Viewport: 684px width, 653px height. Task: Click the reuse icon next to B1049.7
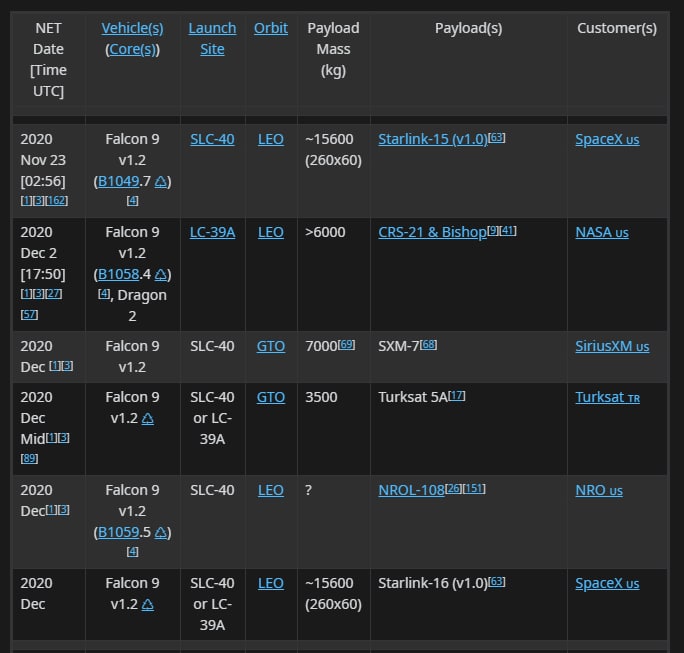(x=161, y=181)
